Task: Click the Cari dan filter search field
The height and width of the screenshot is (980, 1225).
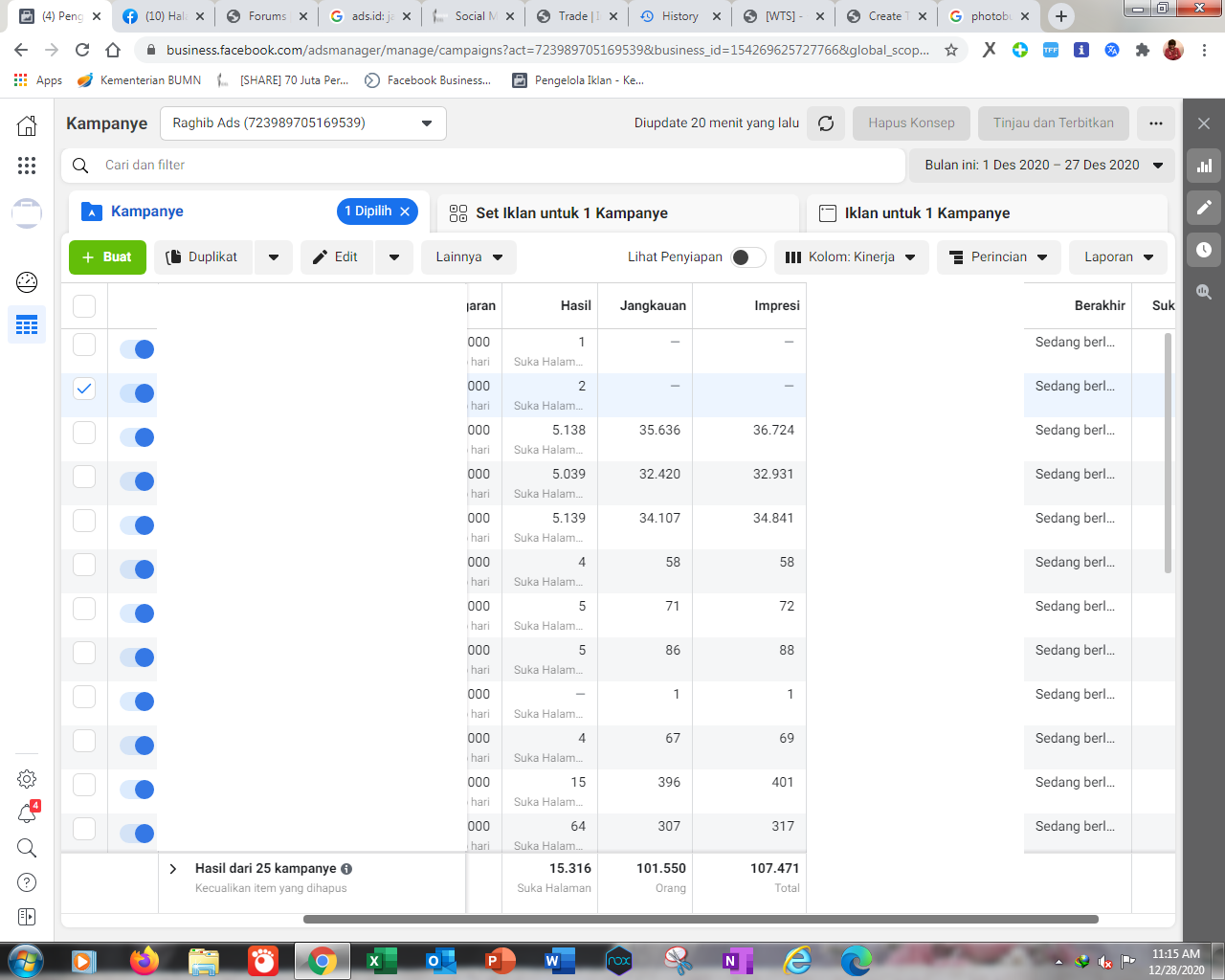Action: click(x=483, y=166)
